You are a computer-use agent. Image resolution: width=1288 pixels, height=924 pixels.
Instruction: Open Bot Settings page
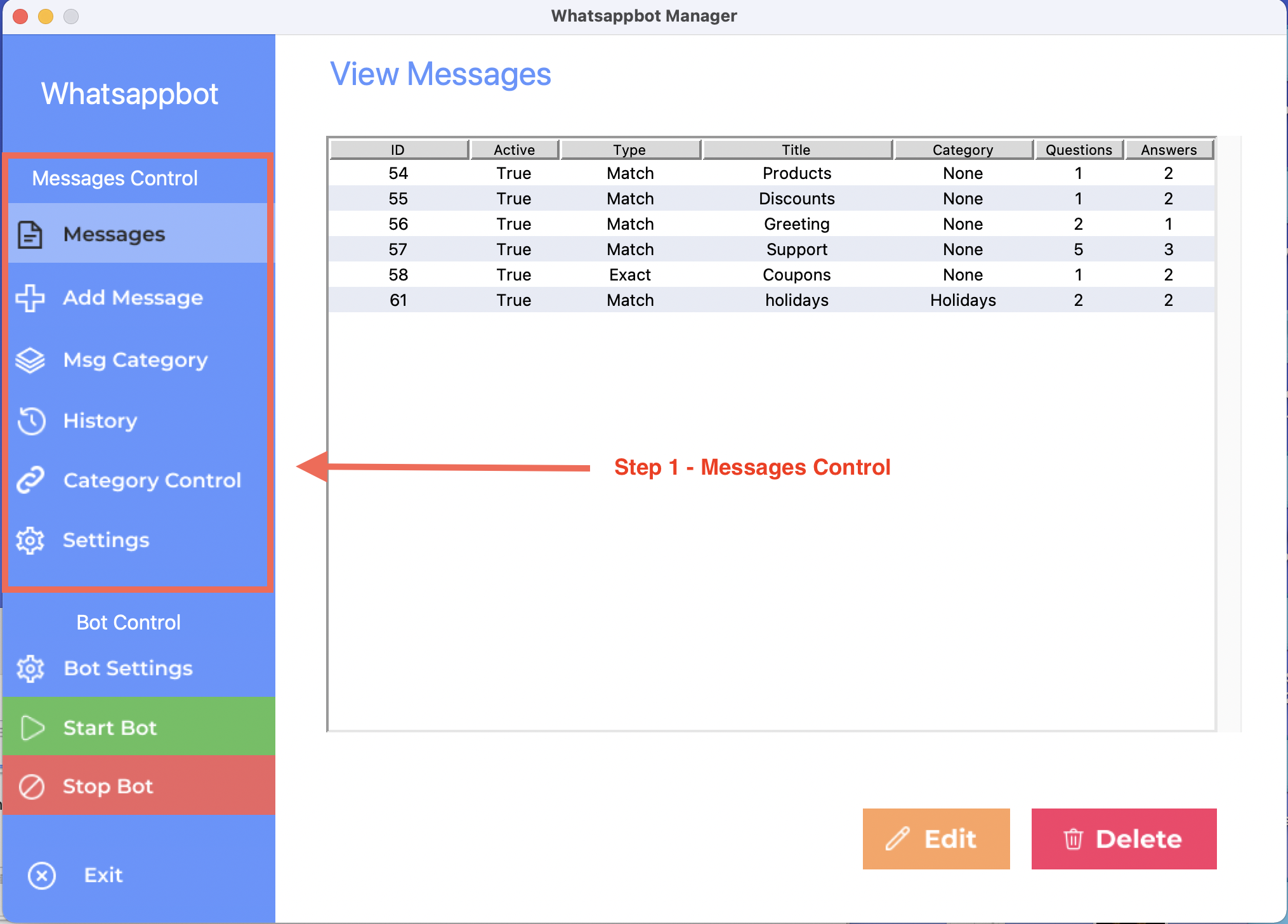coord(138,668)
